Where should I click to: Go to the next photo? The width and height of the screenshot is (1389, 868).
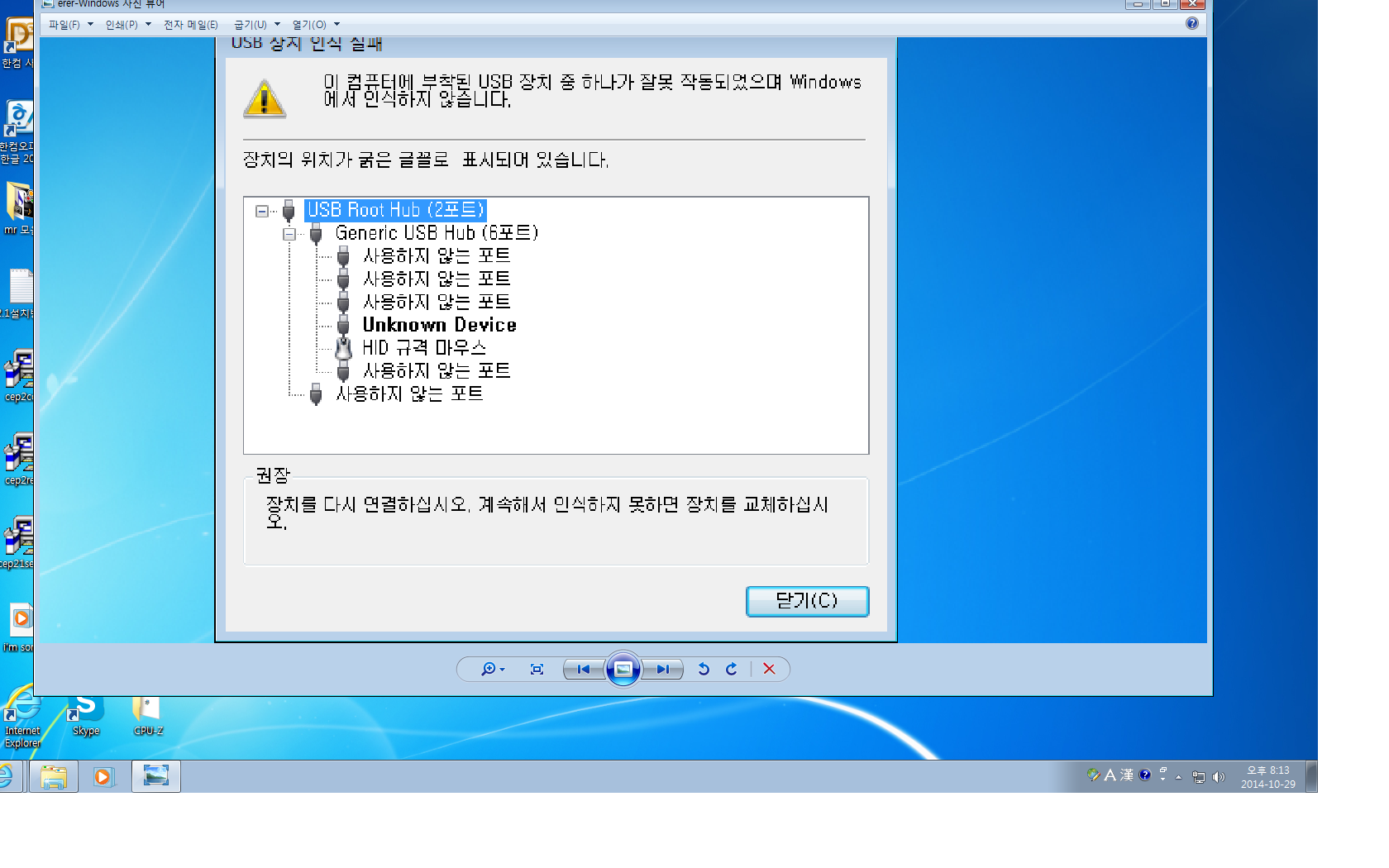tap(663, 669)
